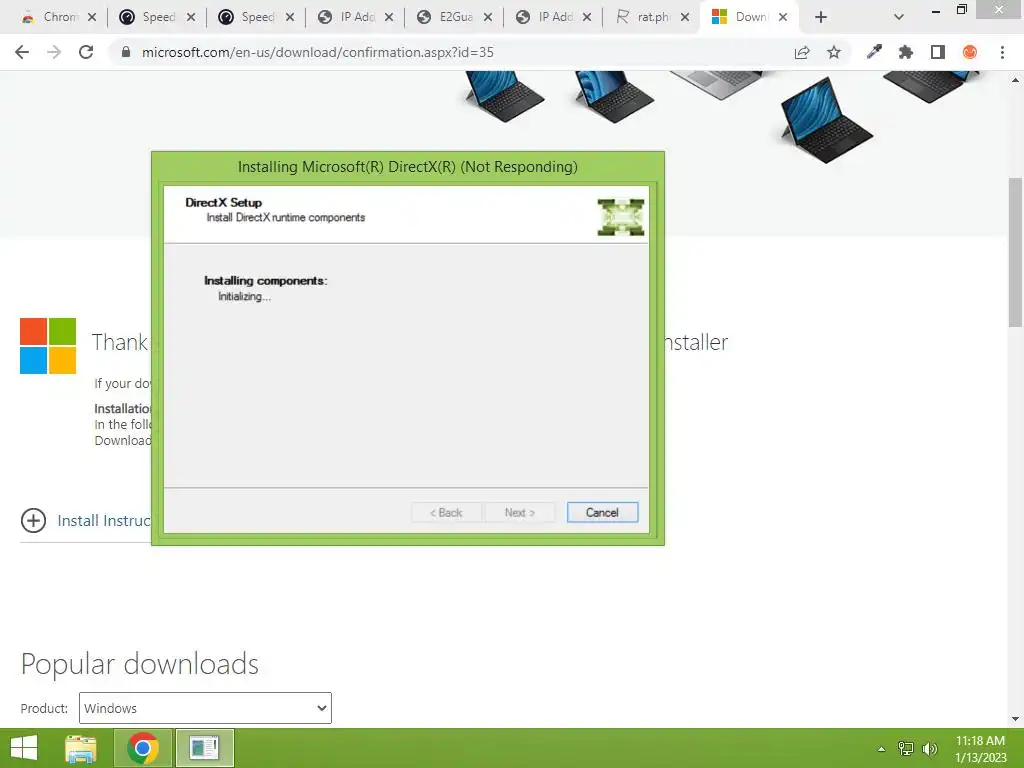Close the active Downl tab
This screenshot has height=768, width=1024.
pos(783,17)
